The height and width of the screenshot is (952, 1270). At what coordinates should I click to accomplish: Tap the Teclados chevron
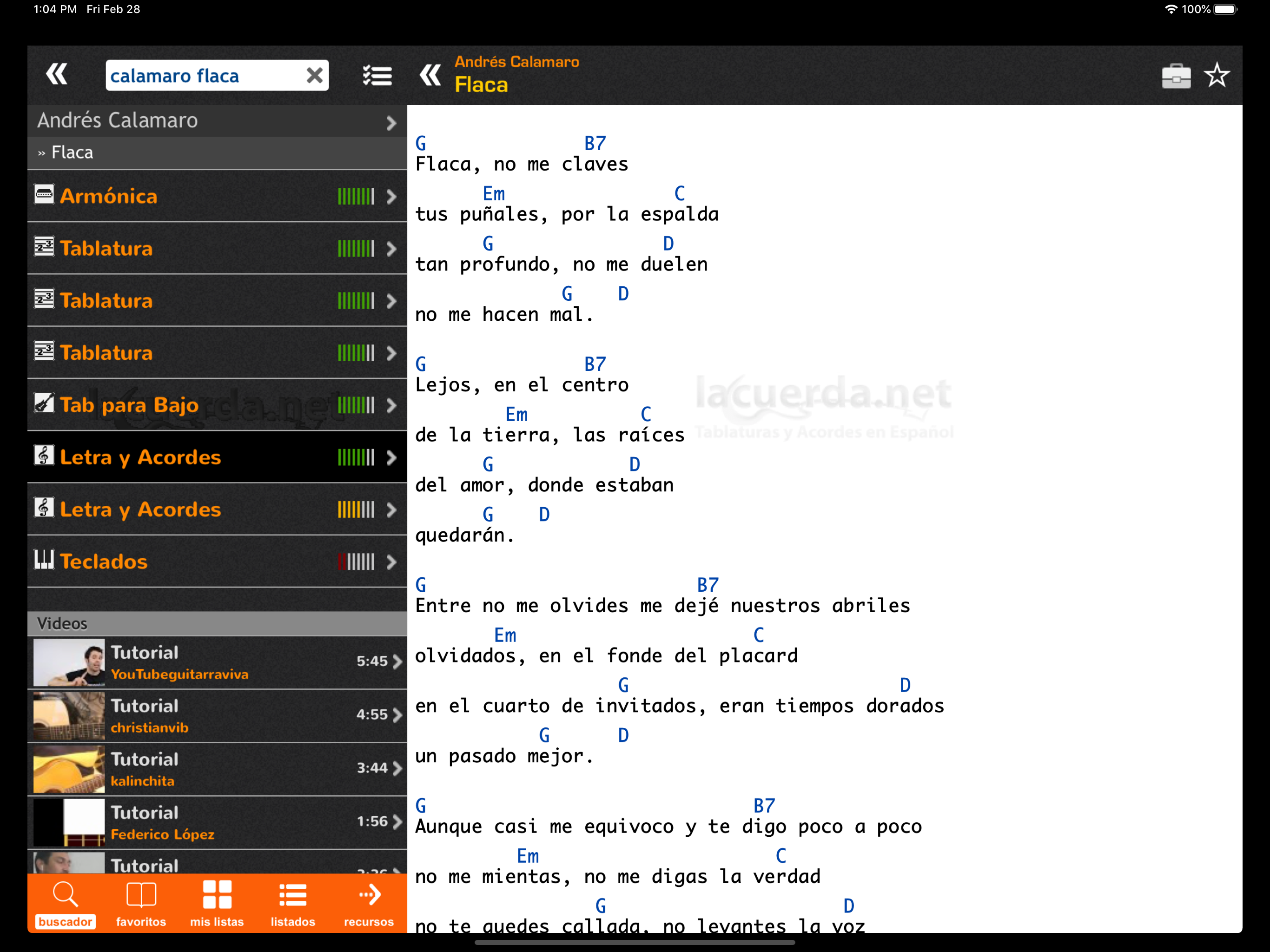click(391, 562)
